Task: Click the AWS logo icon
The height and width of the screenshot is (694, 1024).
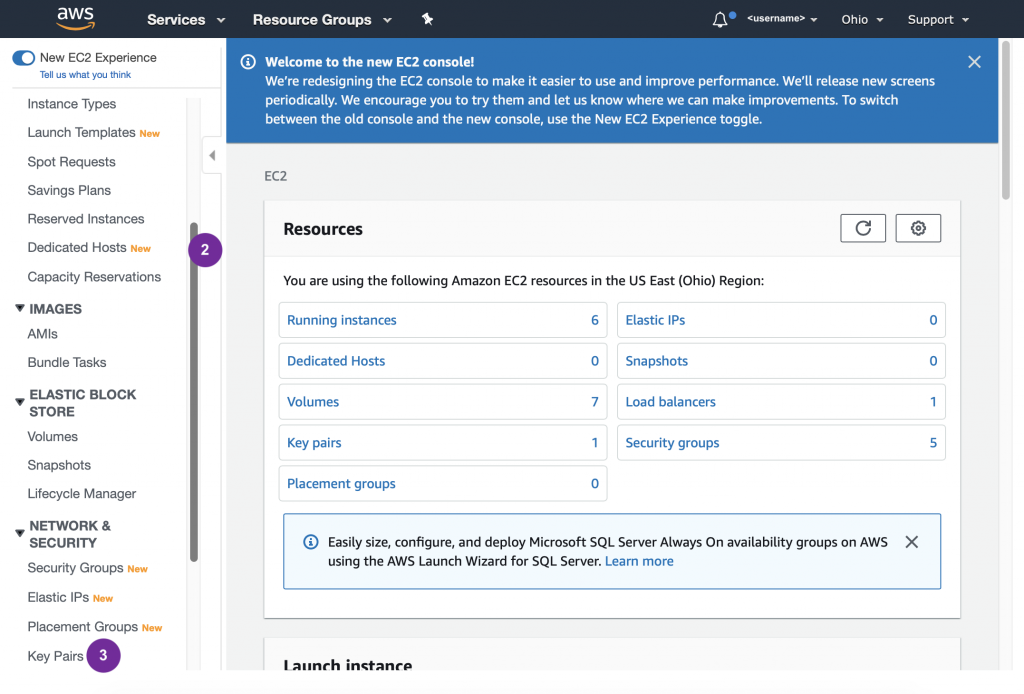Action: [75, 18]
